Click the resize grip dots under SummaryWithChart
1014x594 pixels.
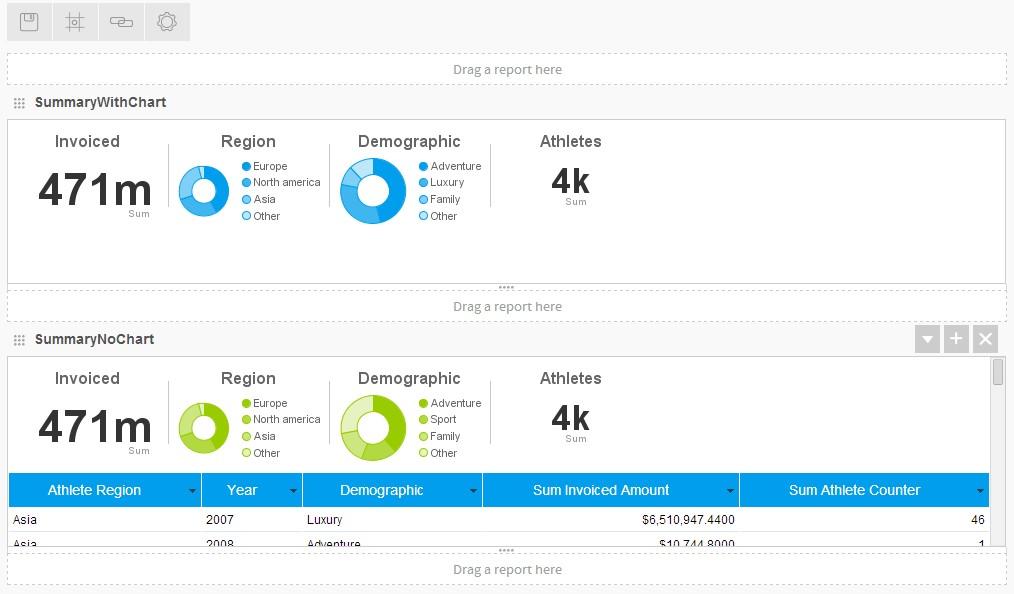(506, 287)
